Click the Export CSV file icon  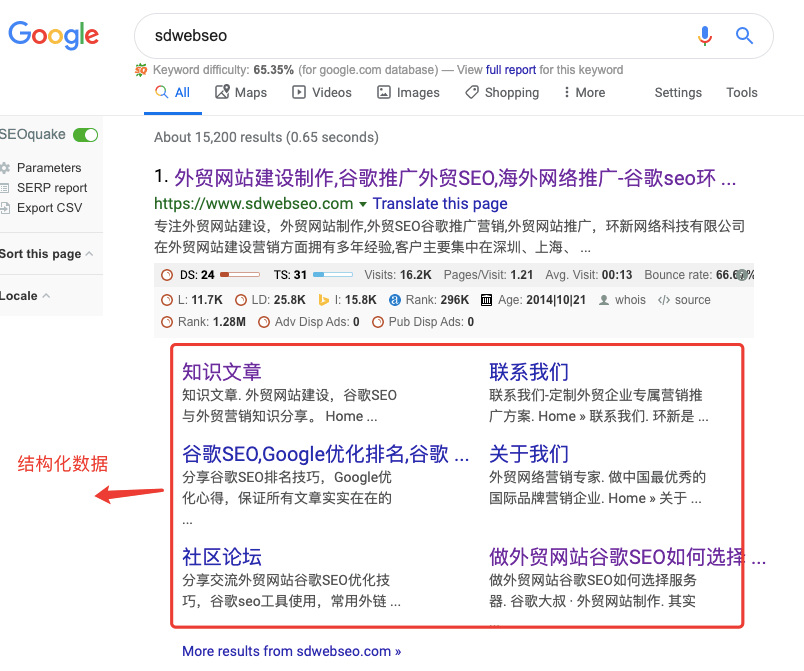tap(5, 208)
